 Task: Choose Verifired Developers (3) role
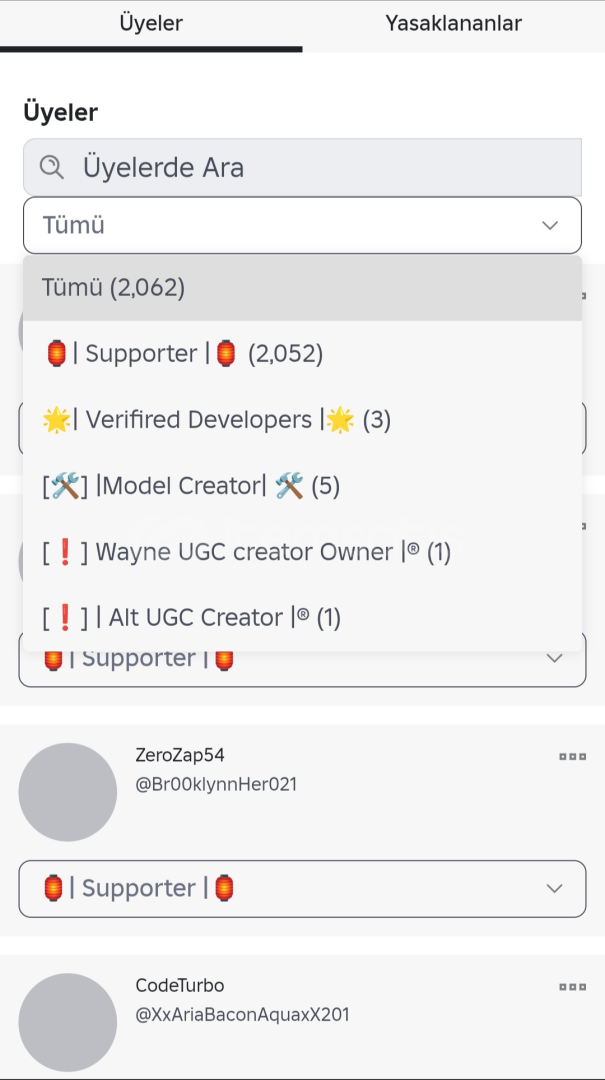pyautogui.click(x=216, y=420)
